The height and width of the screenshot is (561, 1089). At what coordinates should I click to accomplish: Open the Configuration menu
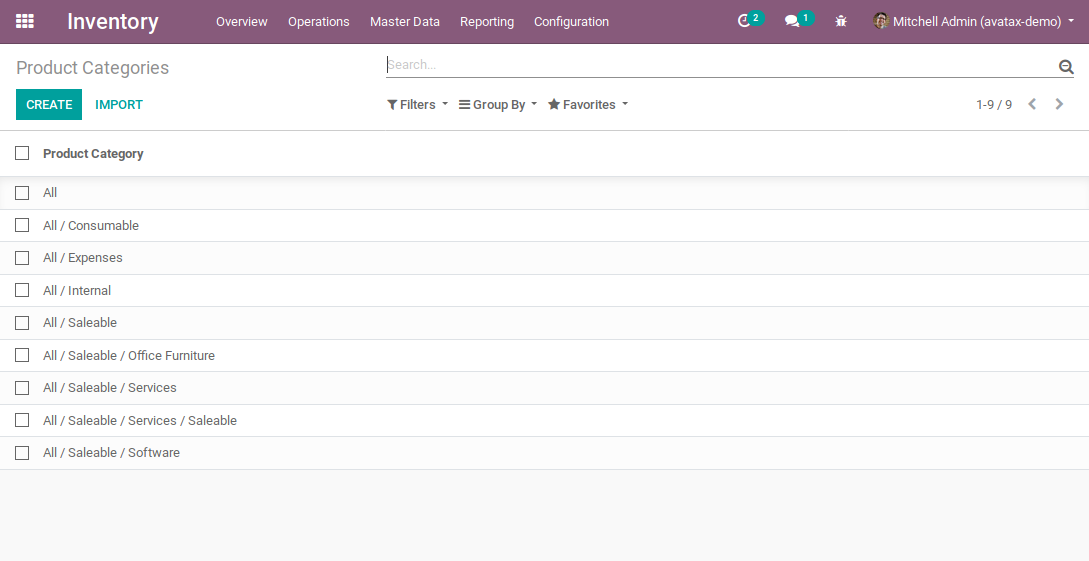(x=571, y=22)
